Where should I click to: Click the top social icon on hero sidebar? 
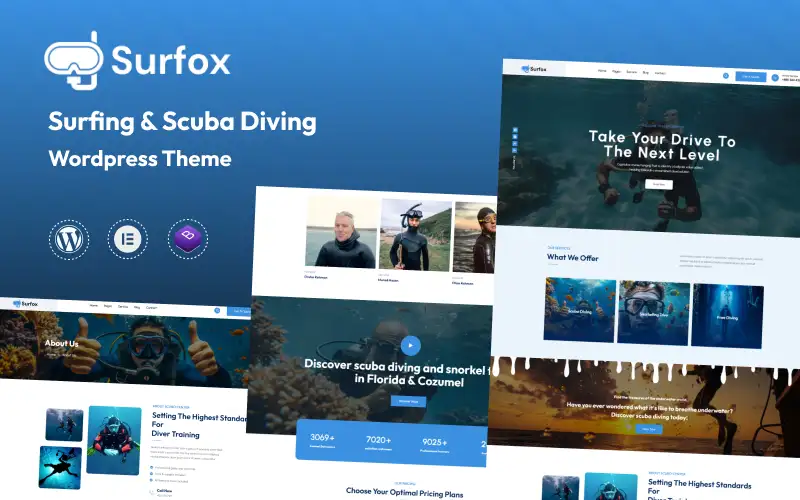click(515, 130)
